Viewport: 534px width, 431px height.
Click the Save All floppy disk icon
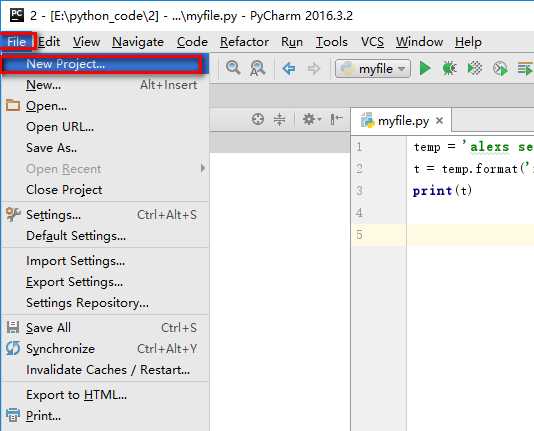pyautogui.click(x=13, y=327)
